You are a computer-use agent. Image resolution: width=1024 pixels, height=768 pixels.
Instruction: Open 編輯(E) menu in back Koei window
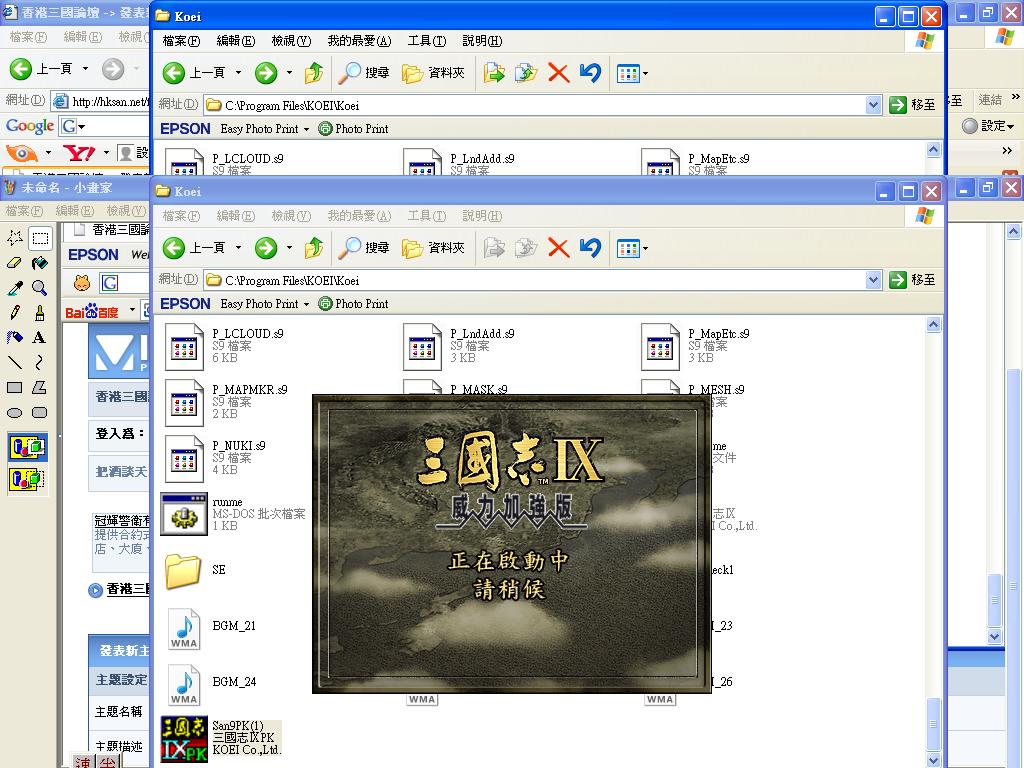coord(236,41)
